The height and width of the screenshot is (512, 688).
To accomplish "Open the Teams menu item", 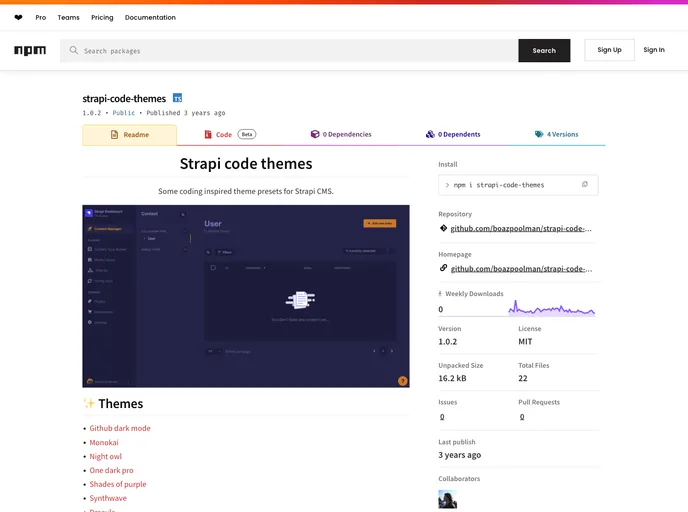I will click(x=68, y=18).
